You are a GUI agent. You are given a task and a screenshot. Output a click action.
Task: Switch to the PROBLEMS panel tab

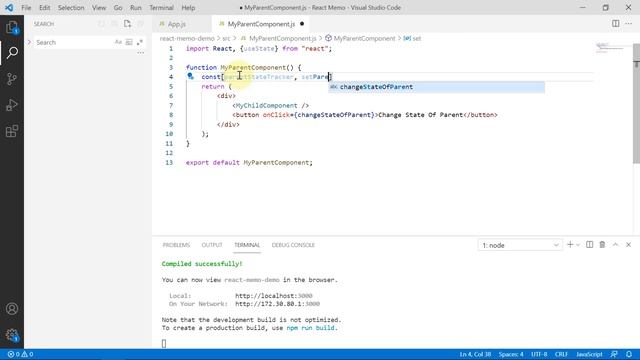(176, 245)
